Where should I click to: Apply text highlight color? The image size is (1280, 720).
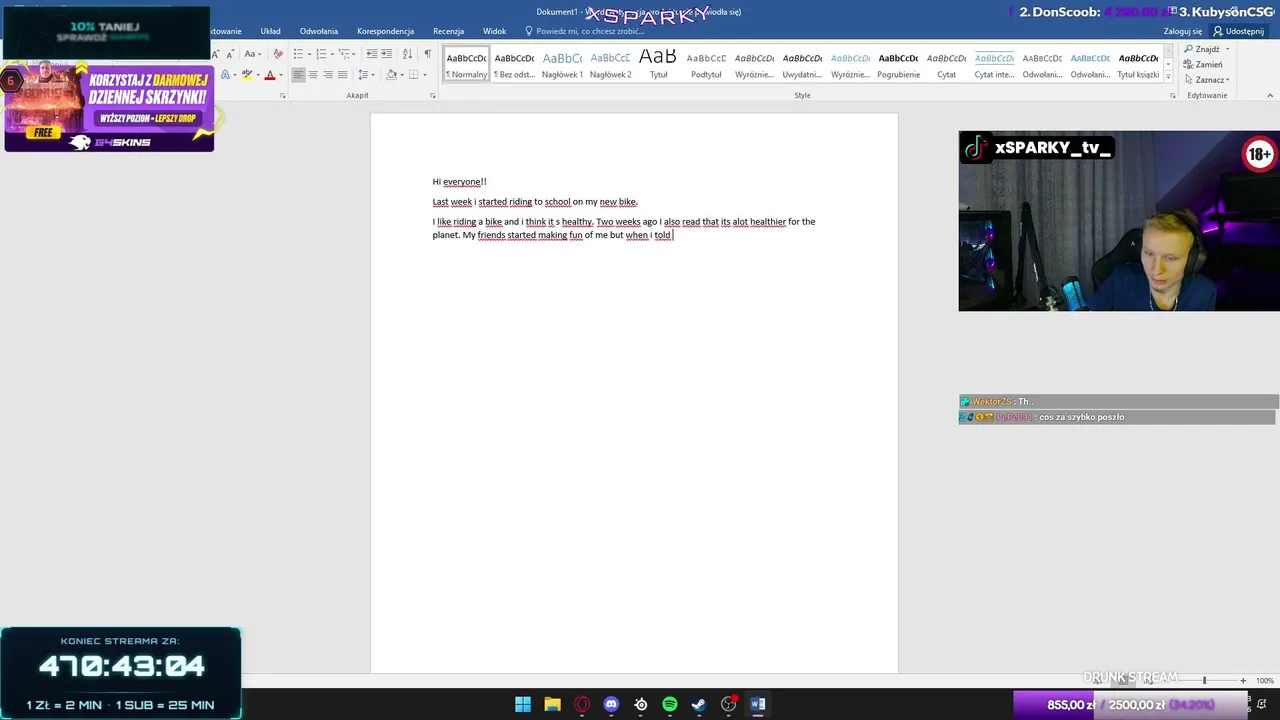(x=247, y=75)
